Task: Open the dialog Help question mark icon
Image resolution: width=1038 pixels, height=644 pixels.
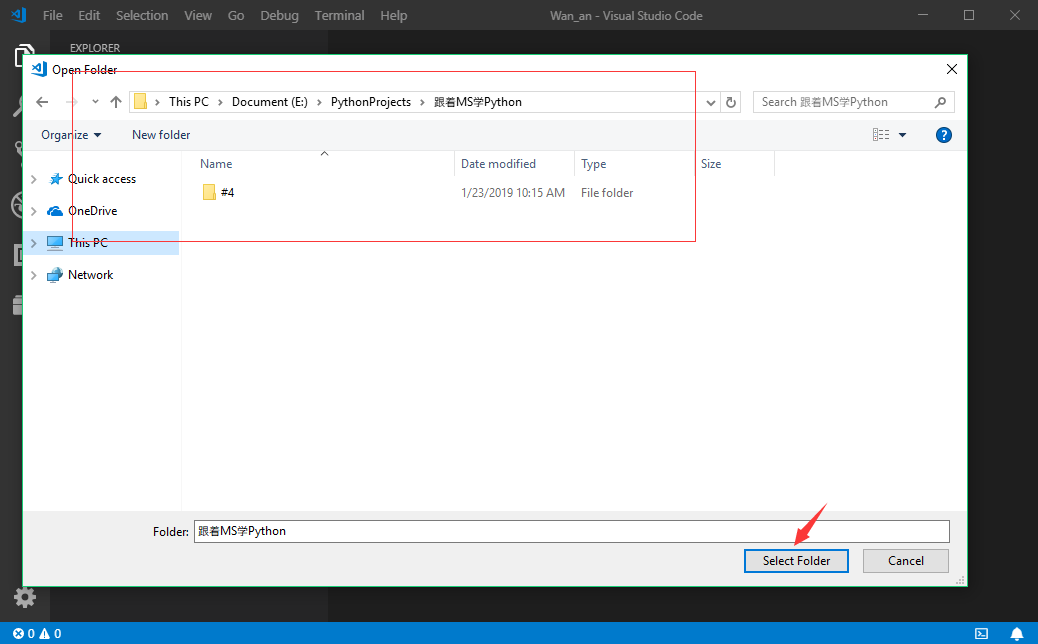Action: [942, 135]
